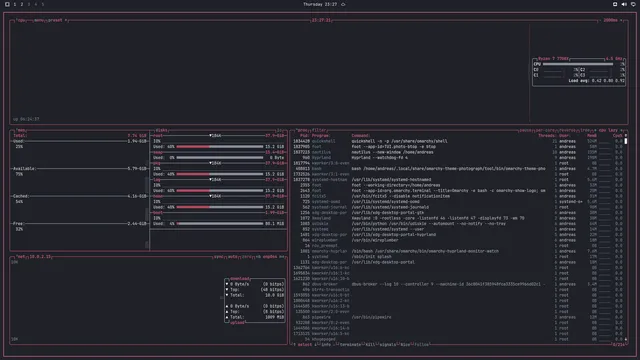The image size is (640, 360).
Task: Toggle the mem box label
Action: [x=20, y=130]
